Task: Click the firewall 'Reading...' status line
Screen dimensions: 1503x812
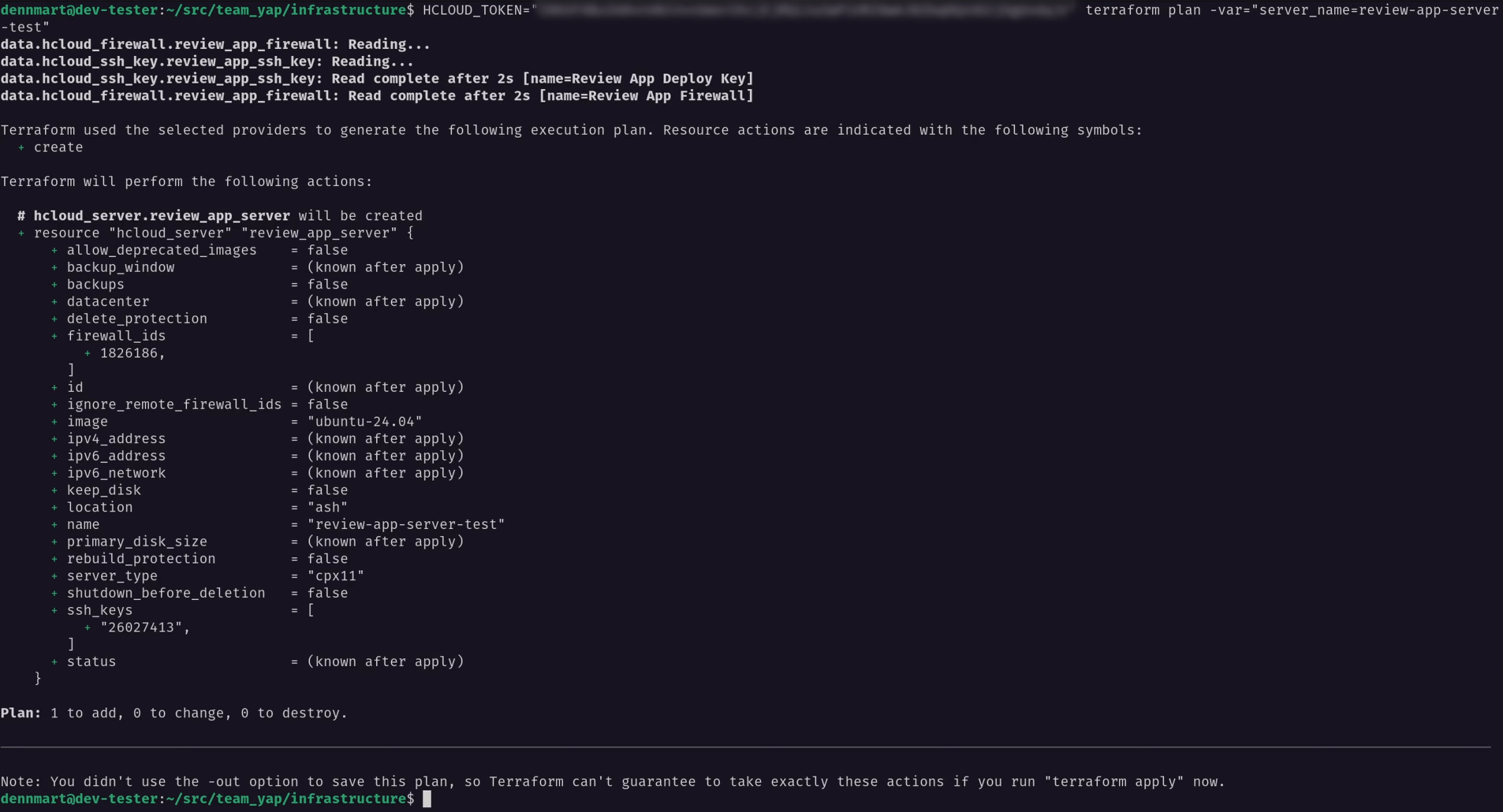Action: (x=215, y=45)
